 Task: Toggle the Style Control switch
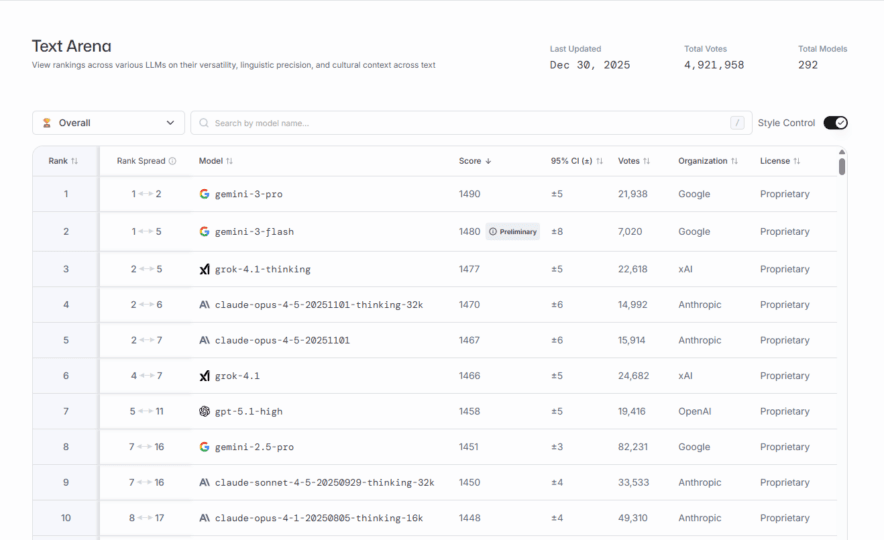tap(835, 123)
